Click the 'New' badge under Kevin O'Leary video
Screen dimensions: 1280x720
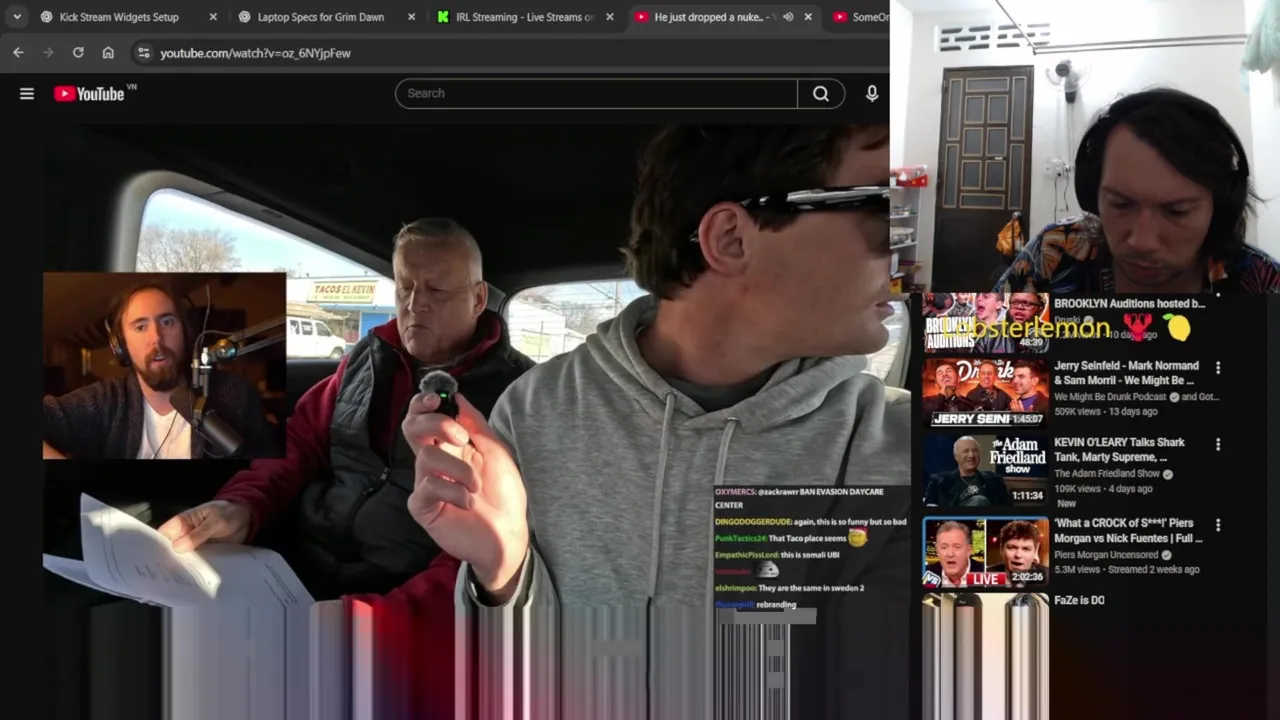(1067, 503)
